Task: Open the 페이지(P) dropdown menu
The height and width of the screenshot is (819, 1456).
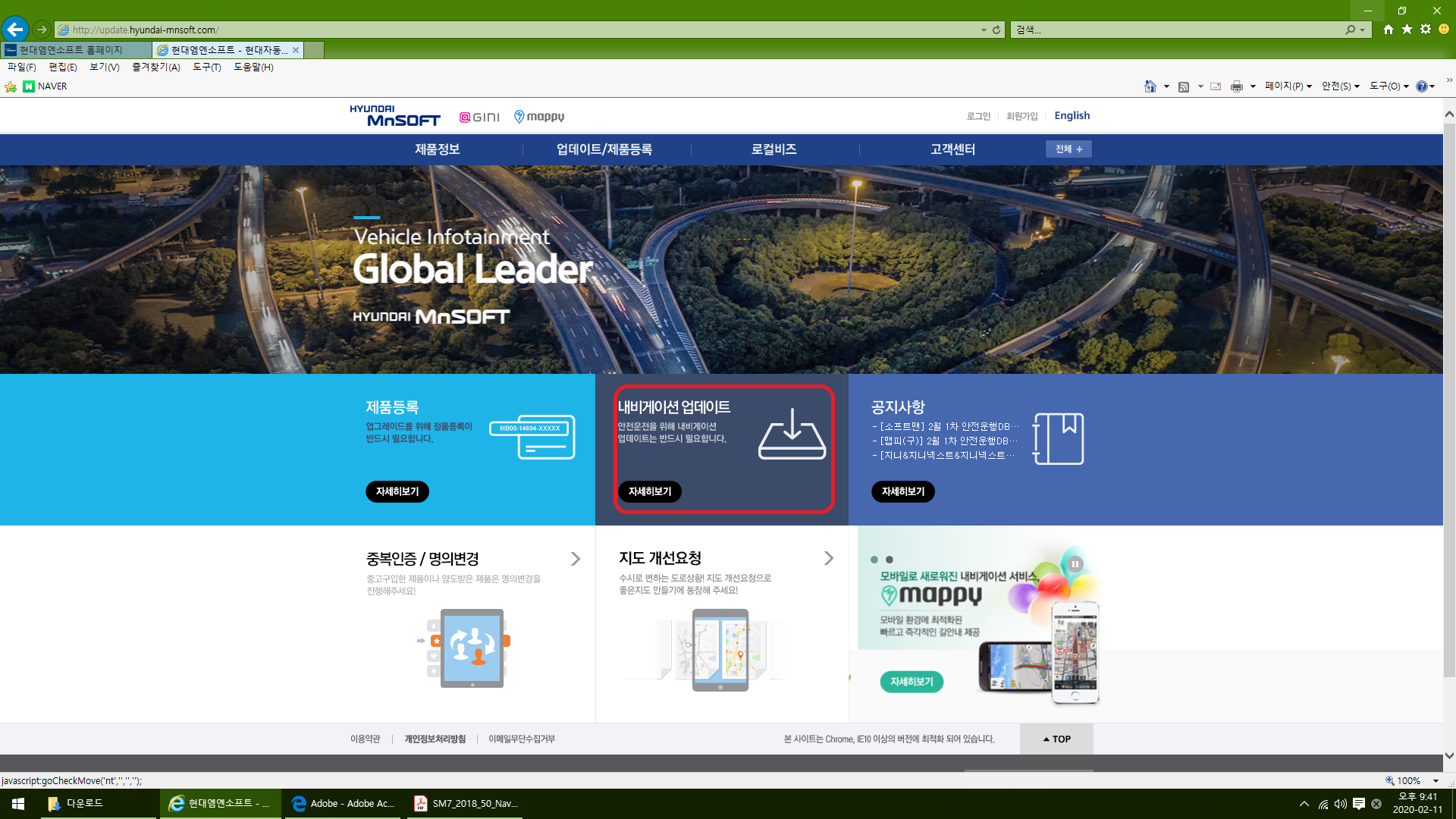Action: point(1288,86)
